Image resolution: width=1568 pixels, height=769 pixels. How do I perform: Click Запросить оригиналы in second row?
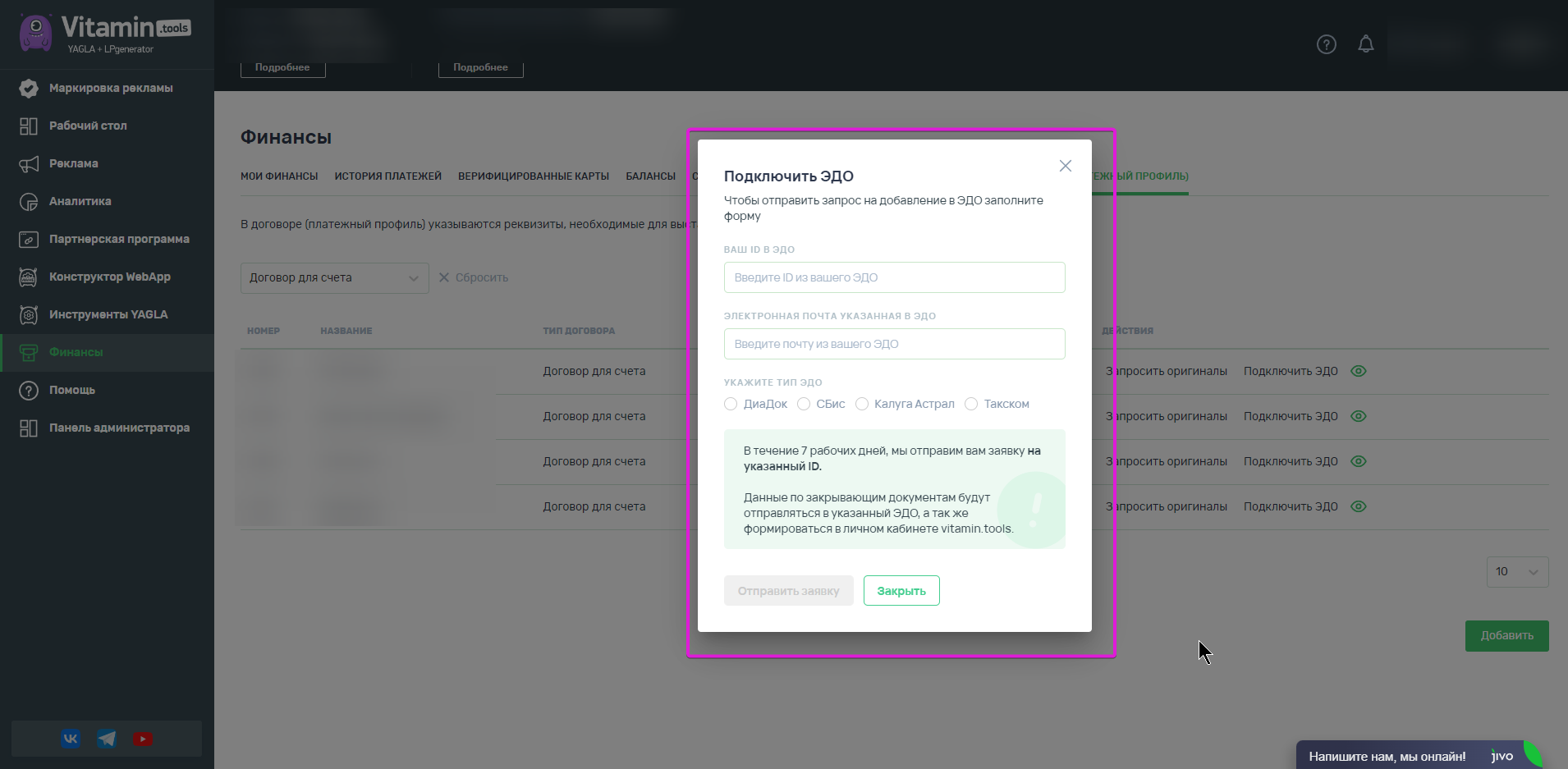(x=1167, y=416)
